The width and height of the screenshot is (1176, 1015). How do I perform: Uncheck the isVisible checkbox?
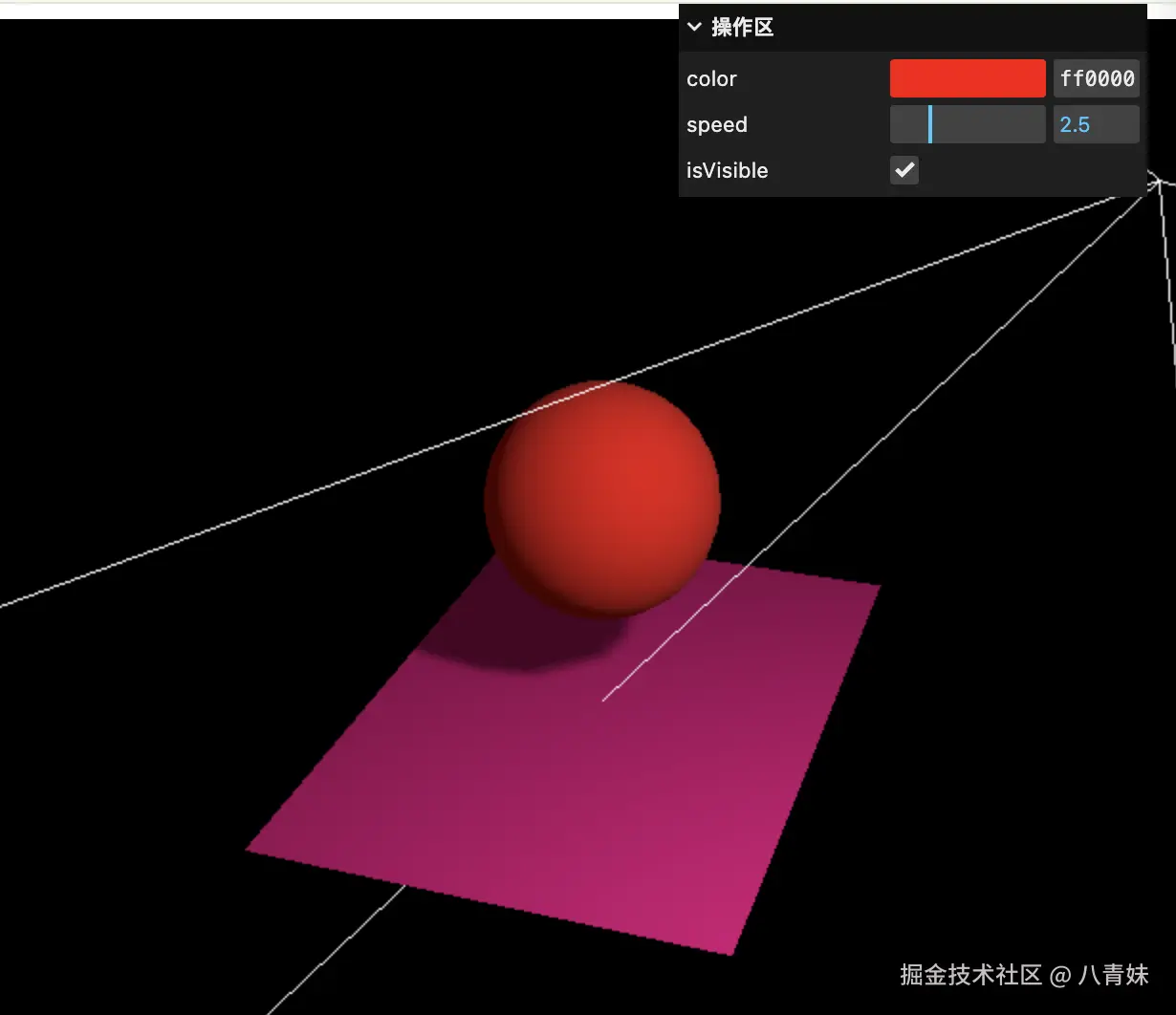coord(904,170)
